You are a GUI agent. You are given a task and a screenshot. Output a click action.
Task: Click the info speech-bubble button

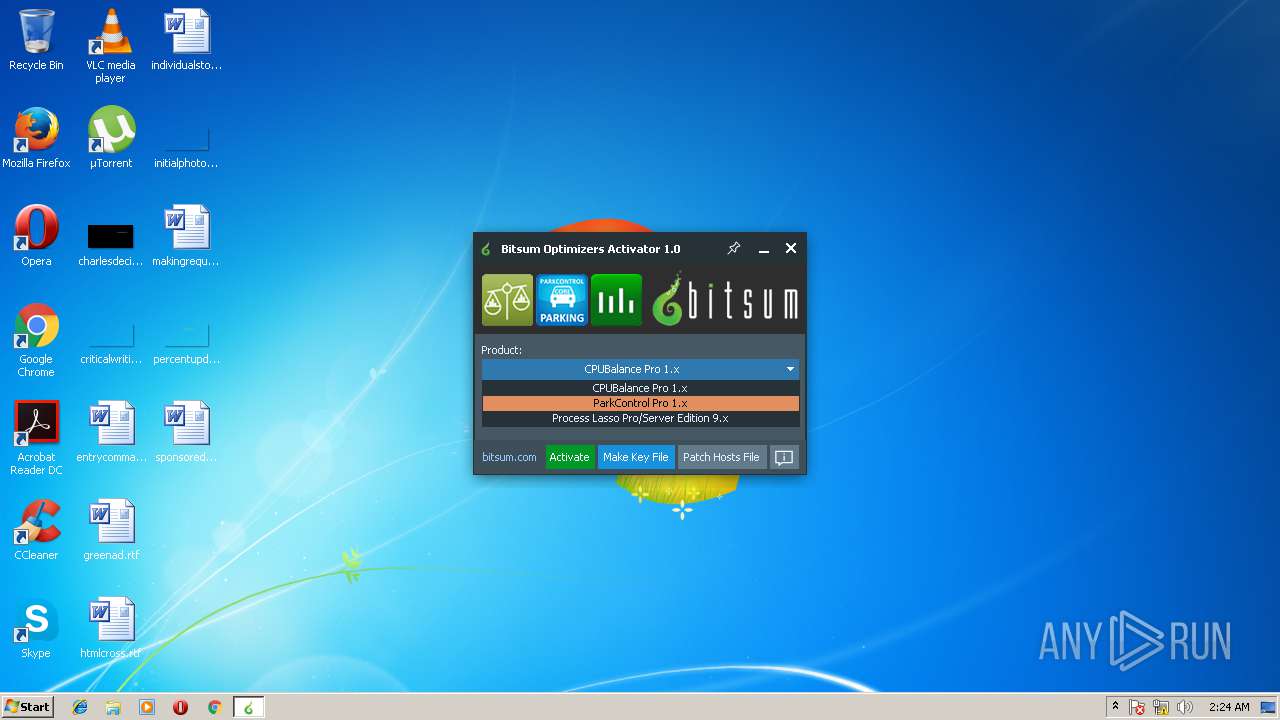[784, 457]
